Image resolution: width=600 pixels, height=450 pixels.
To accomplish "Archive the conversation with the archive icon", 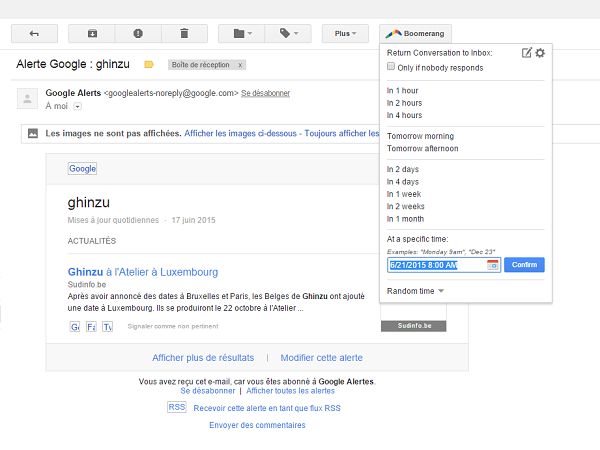I will tap(92, 34).
